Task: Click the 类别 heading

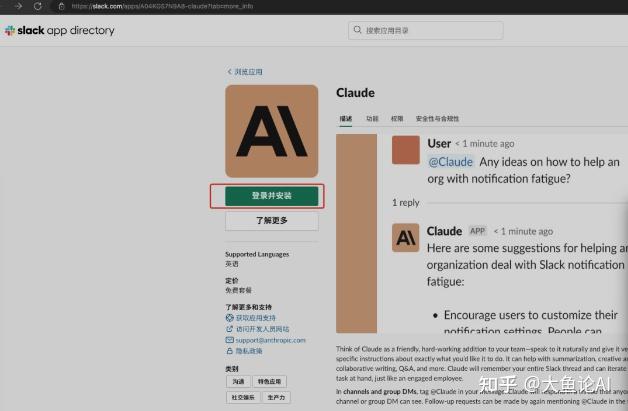Action: tap(232, 369)
